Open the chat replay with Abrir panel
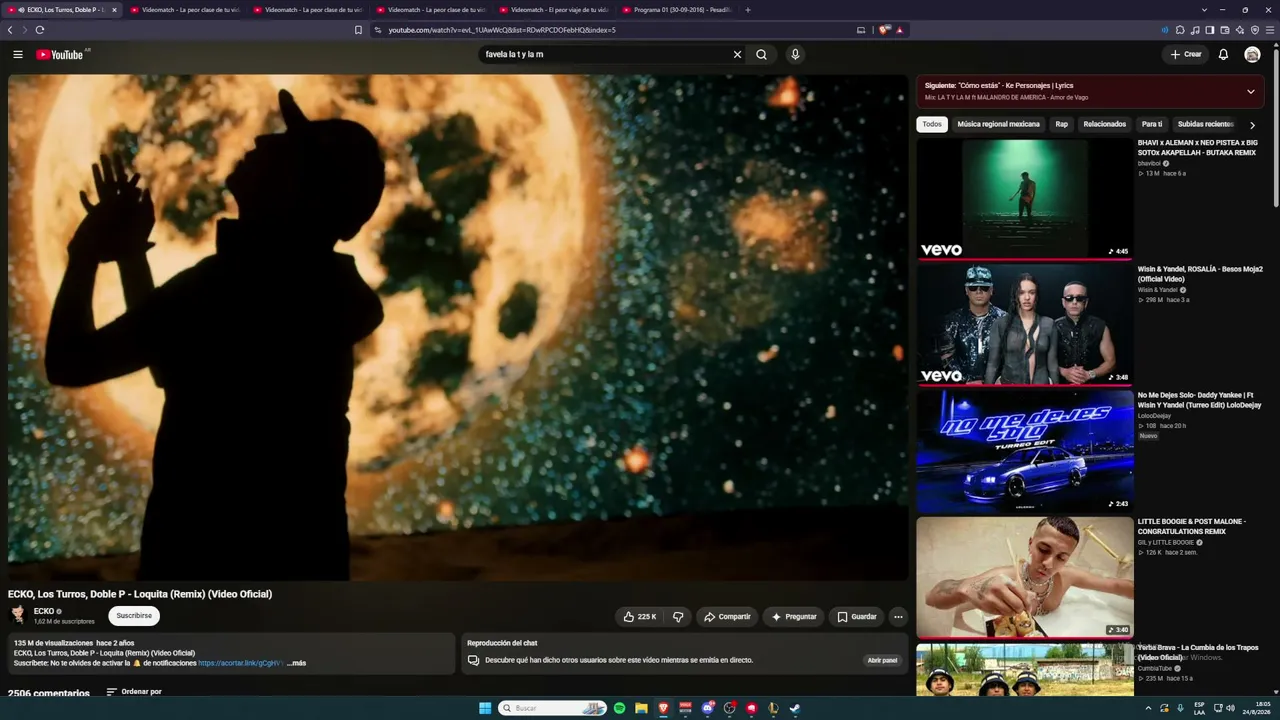 (882, 660)
